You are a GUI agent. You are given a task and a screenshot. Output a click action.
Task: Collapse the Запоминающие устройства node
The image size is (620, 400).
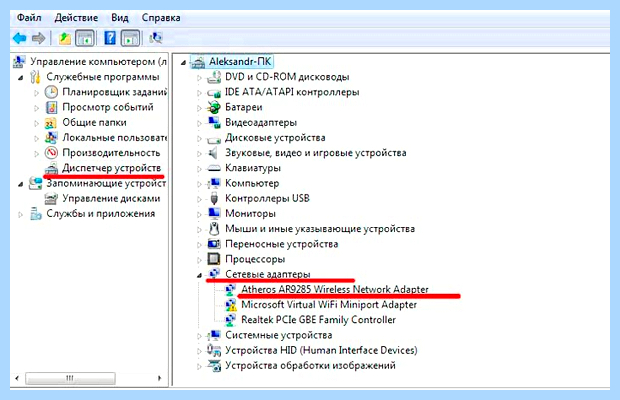coord(21,184)
